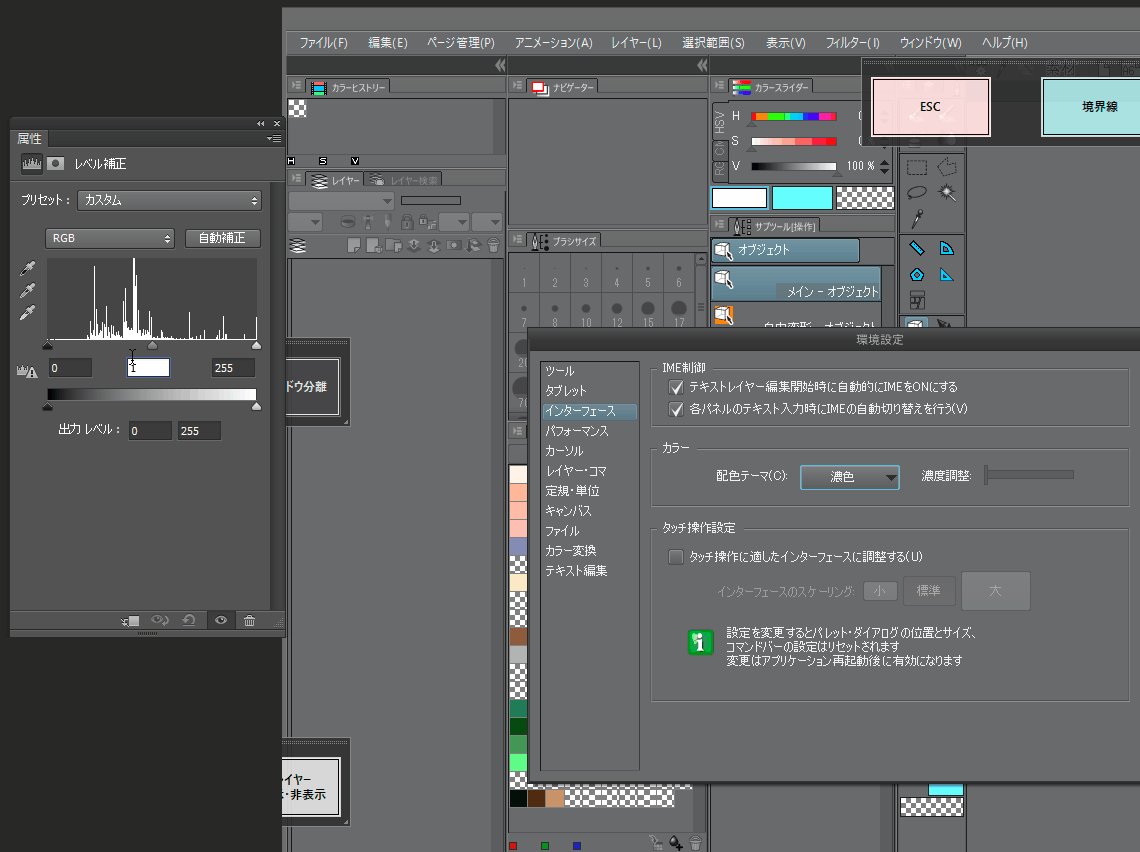Click the midtone input level field
The height and width of the screenshot is (852, 1140).
point(148,368)
